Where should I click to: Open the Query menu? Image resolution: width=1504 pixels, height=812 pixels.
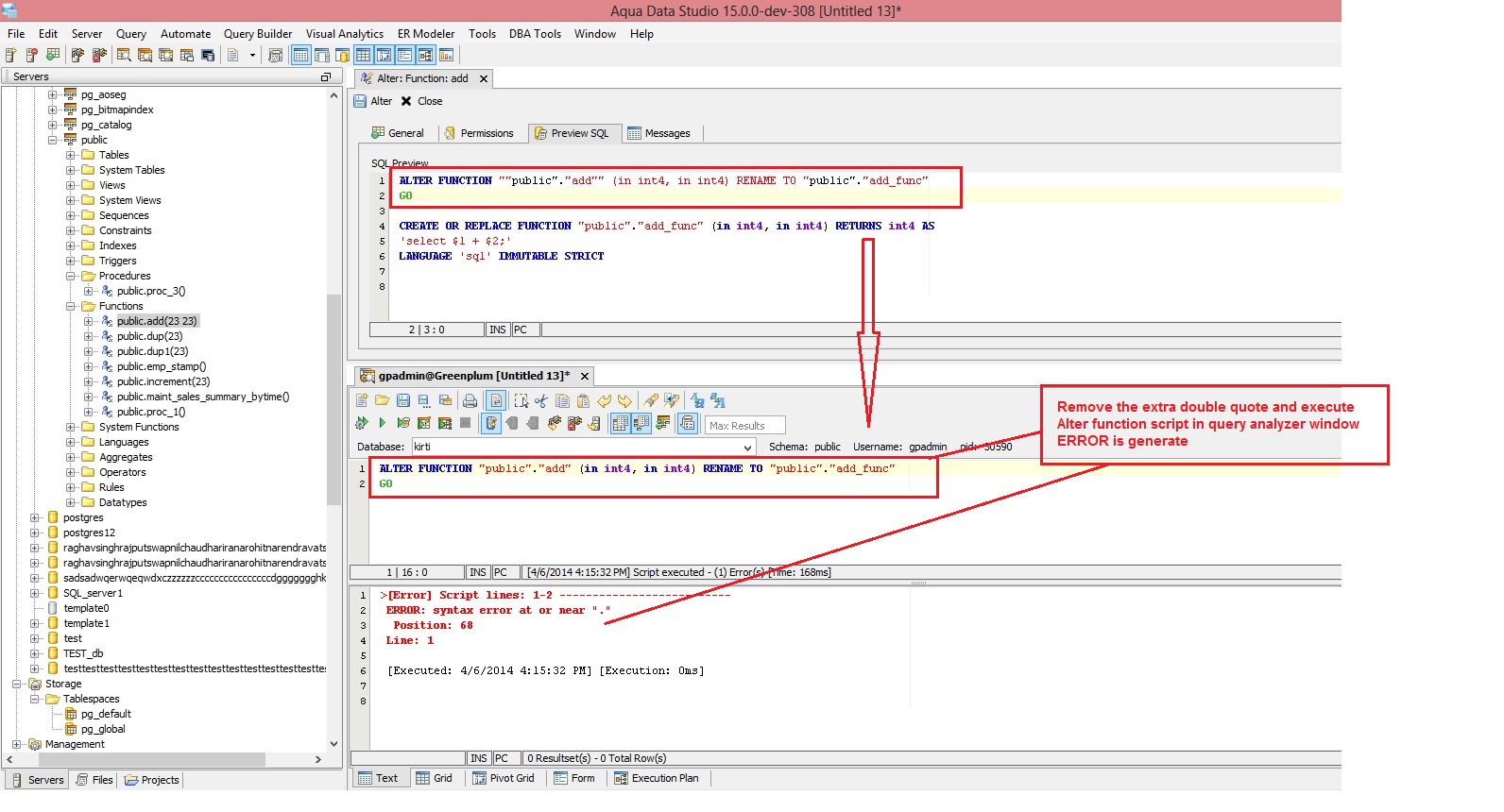pos(130,34)
